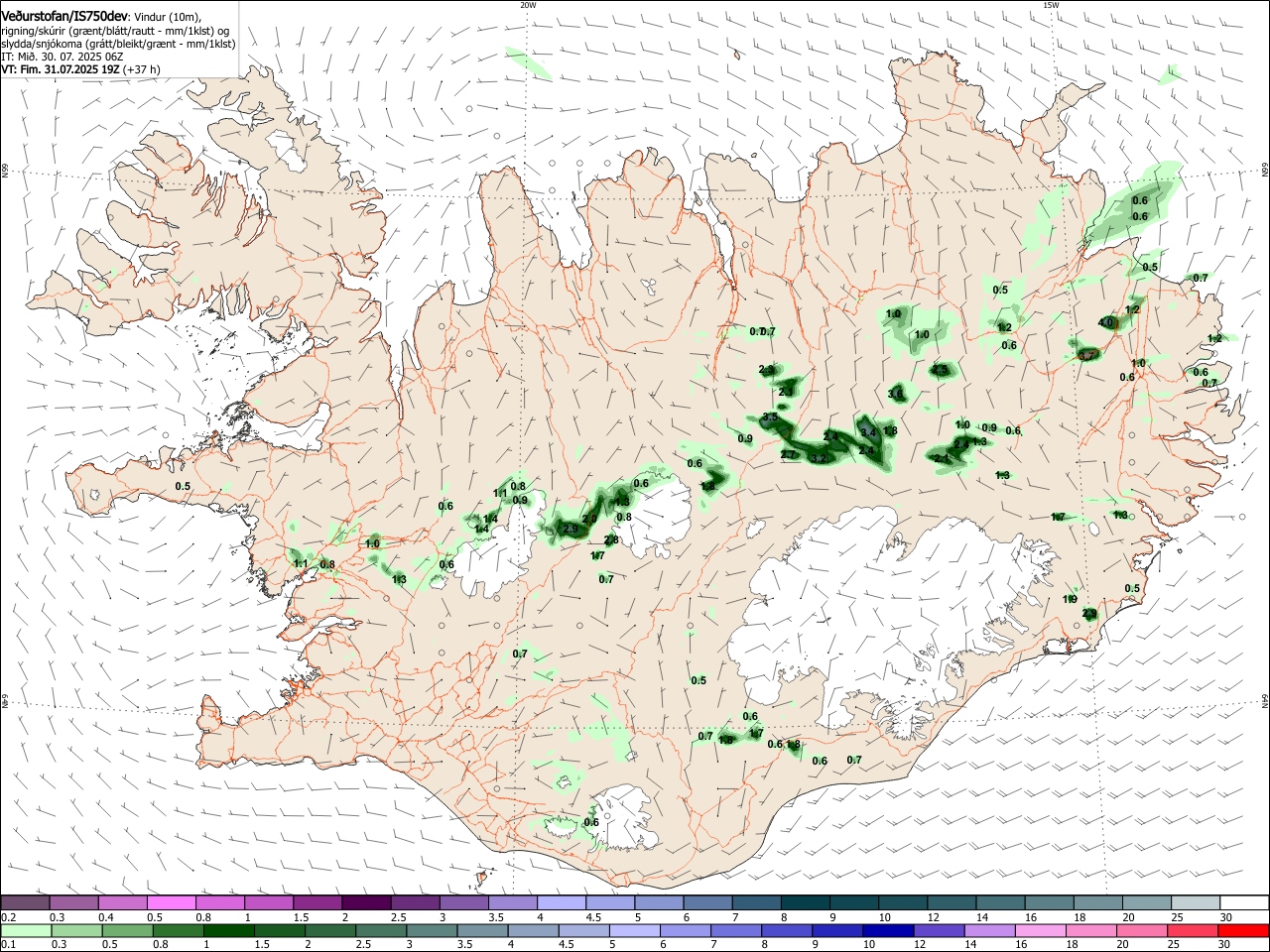Click the 15W longitude label
The image size is (1270, 952).
coord(1051,4)
